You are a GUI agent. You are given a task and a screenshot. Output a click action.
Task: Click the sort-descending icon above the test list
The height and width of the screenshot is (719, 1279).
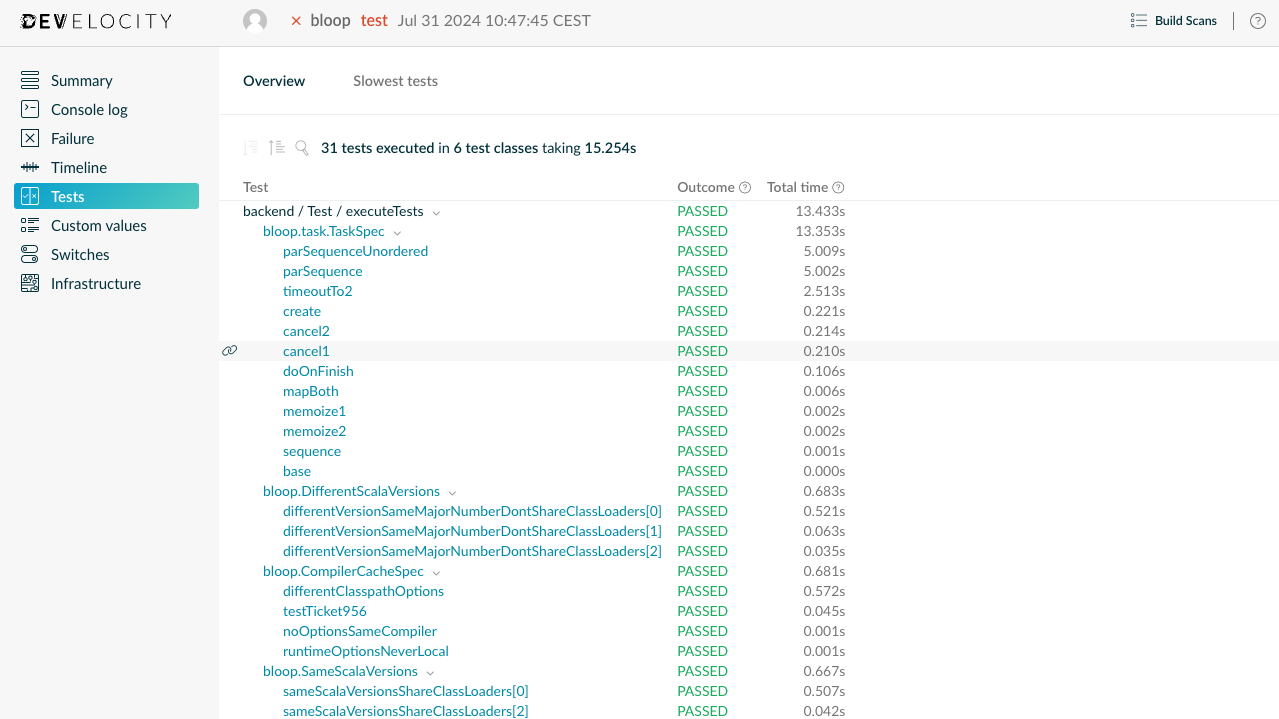pyautogui.click(x=248, y=147)
